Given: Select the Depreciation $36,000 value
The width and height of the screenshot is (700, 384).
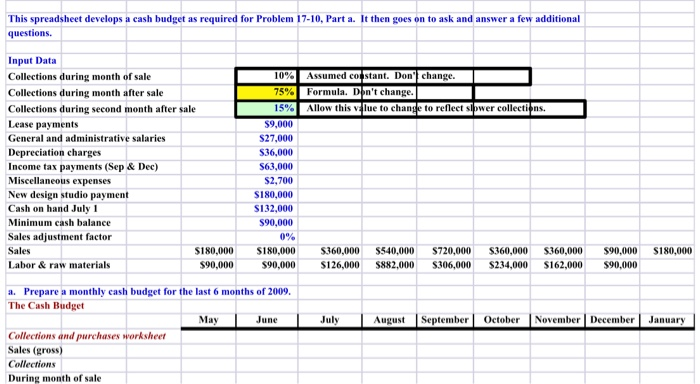Looking at the screenshot, I should coord(276,152).
